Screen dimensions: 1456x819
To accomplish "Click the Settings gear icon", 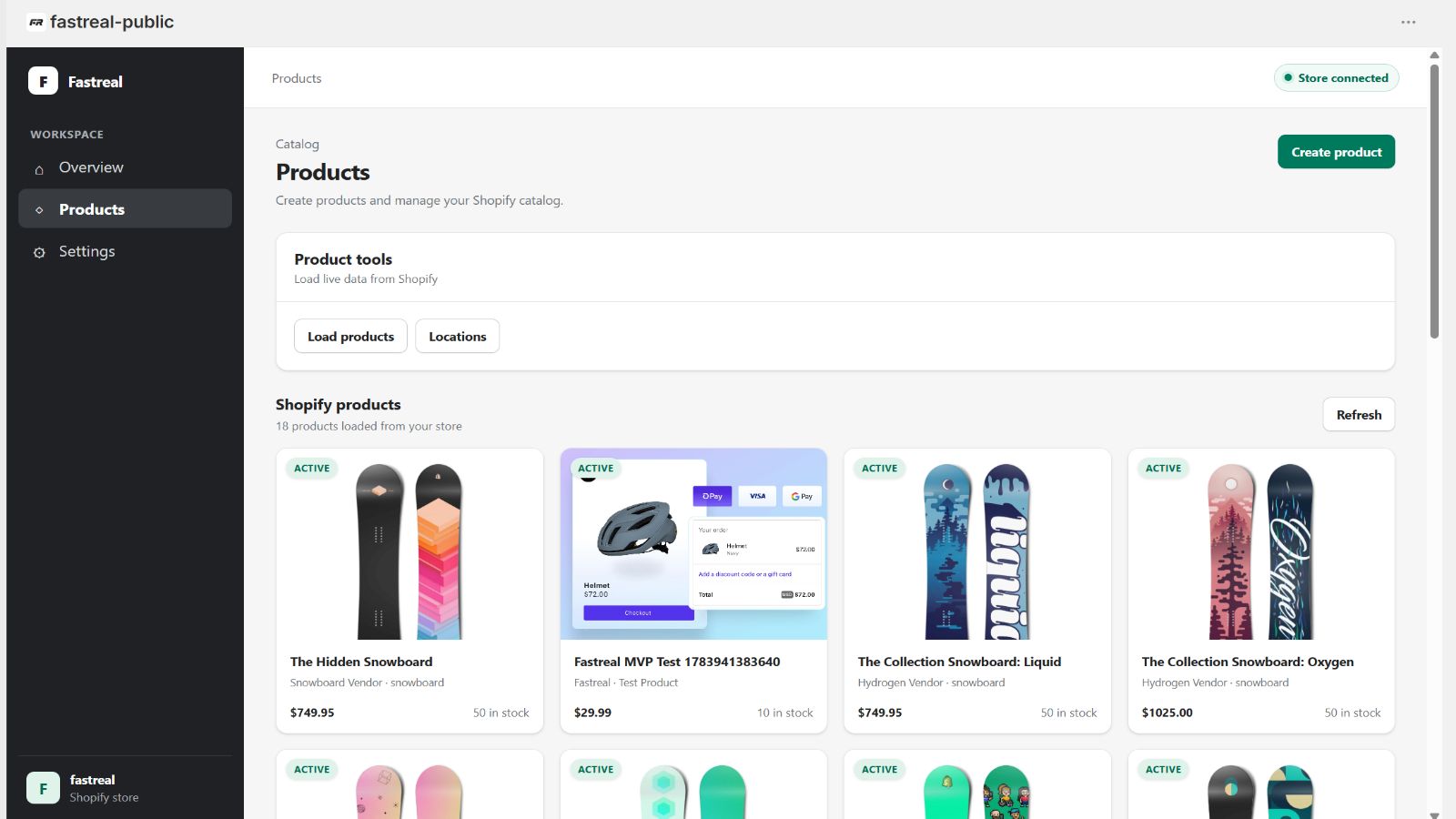I will click(x=39, y=253).
